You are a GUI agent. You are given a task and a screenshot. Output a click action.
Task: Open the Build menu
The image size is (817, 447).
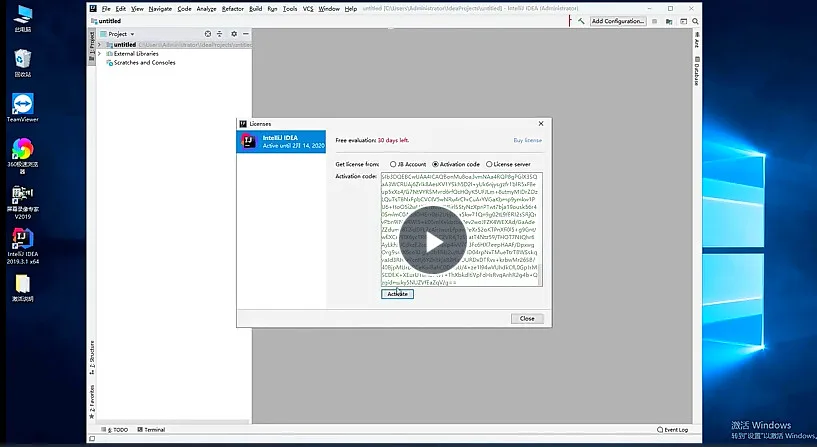point(255,9)
